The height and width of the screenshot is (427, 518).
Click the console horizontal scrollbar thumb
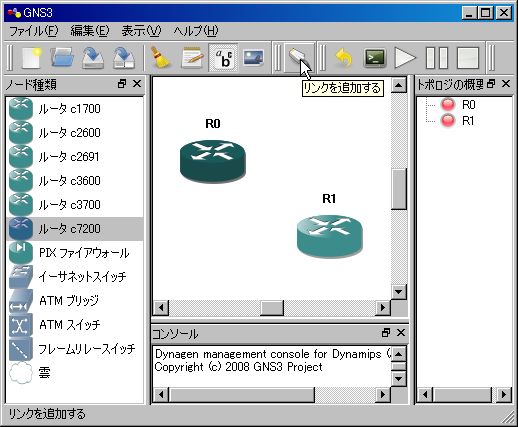click(242, 395)
